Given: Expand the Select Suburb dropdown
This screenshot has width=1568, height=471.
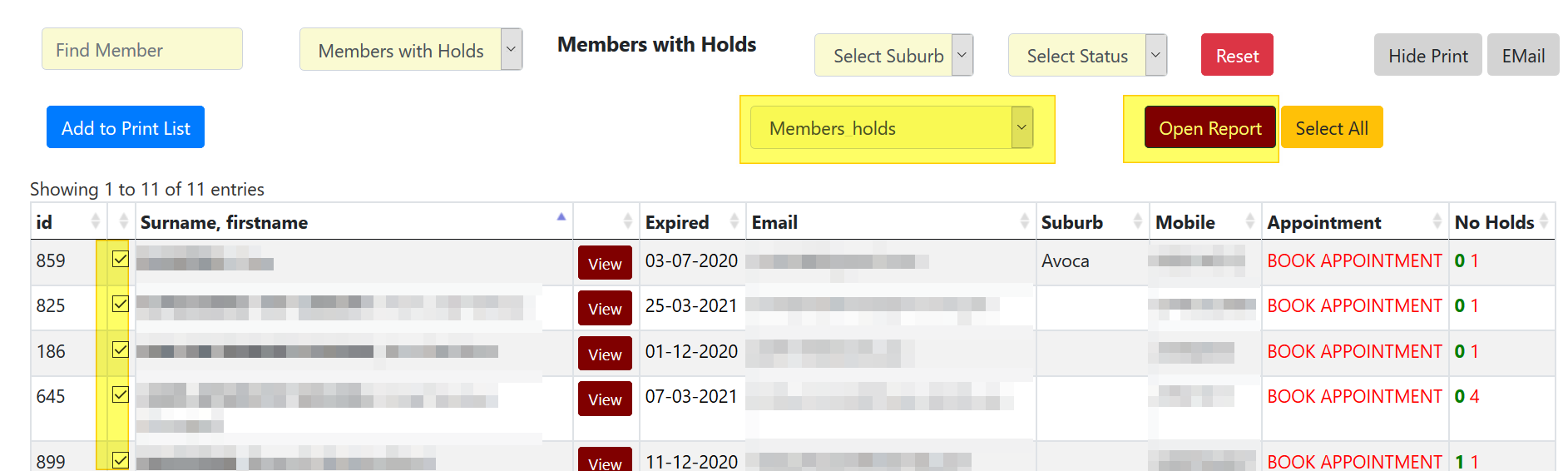Looking at the screenshot, I should (893, 56).
